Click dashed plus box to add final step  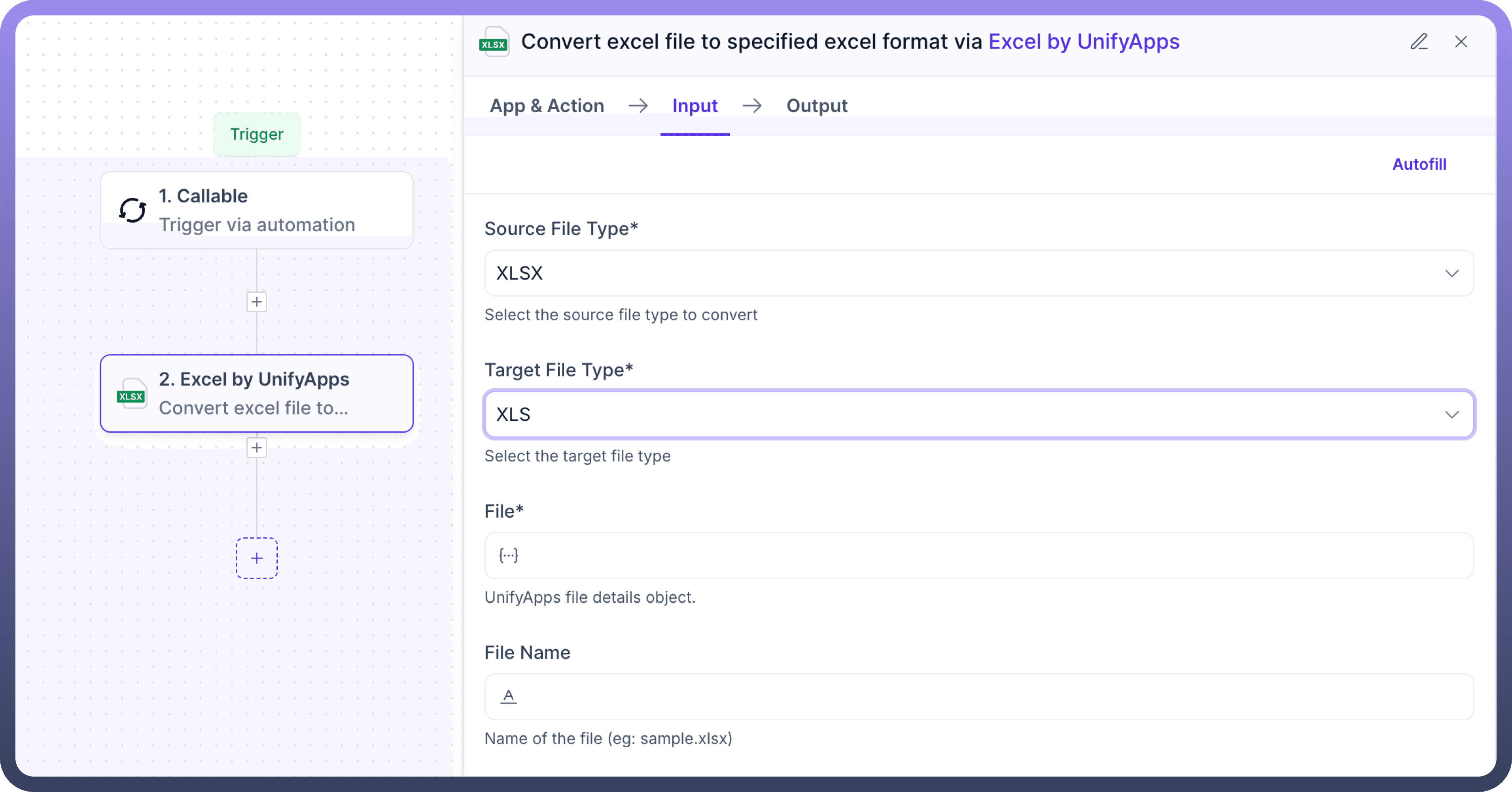click(256, 558)
